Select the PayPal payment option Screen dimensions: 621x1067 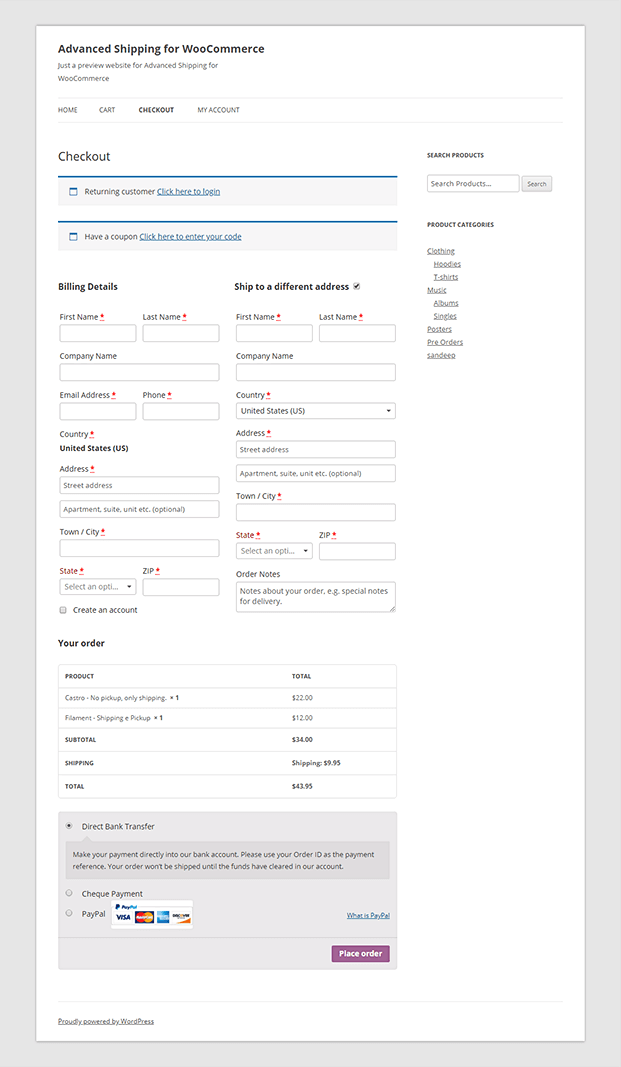(x=68, y=913)
